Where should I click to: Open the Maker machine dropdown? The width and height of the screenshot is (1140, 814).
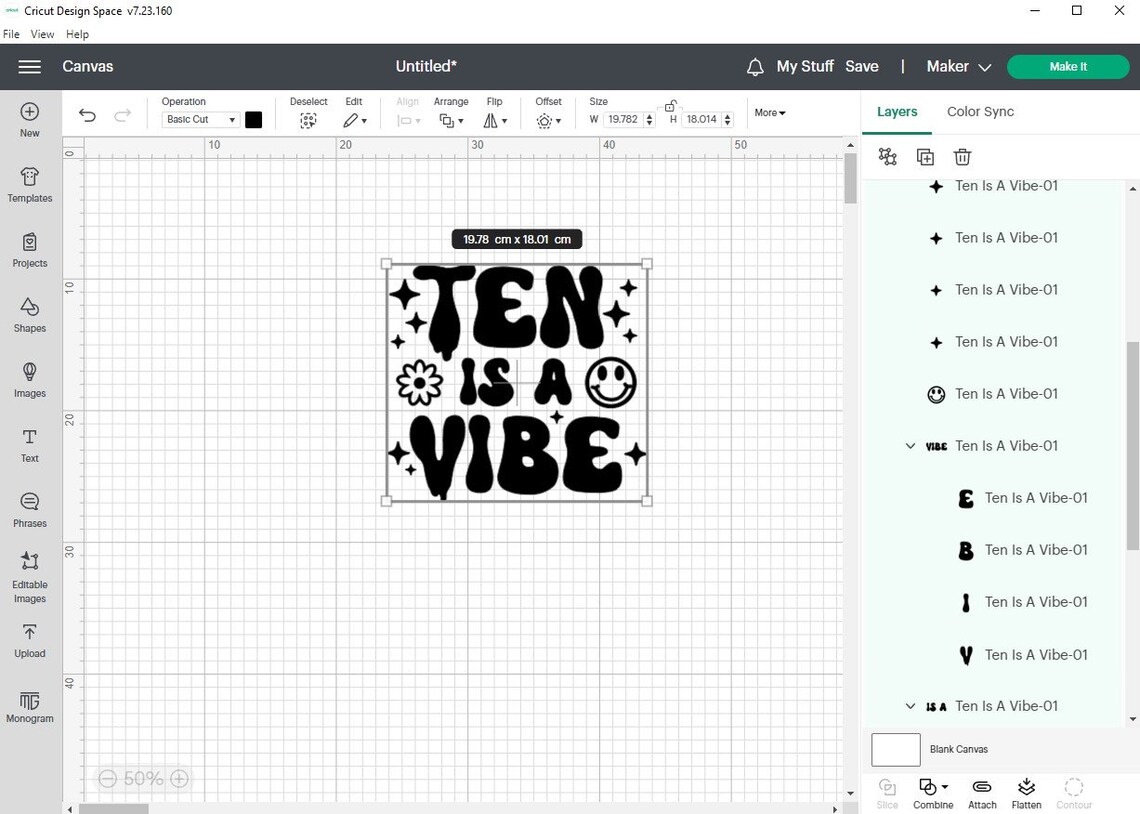956,66
